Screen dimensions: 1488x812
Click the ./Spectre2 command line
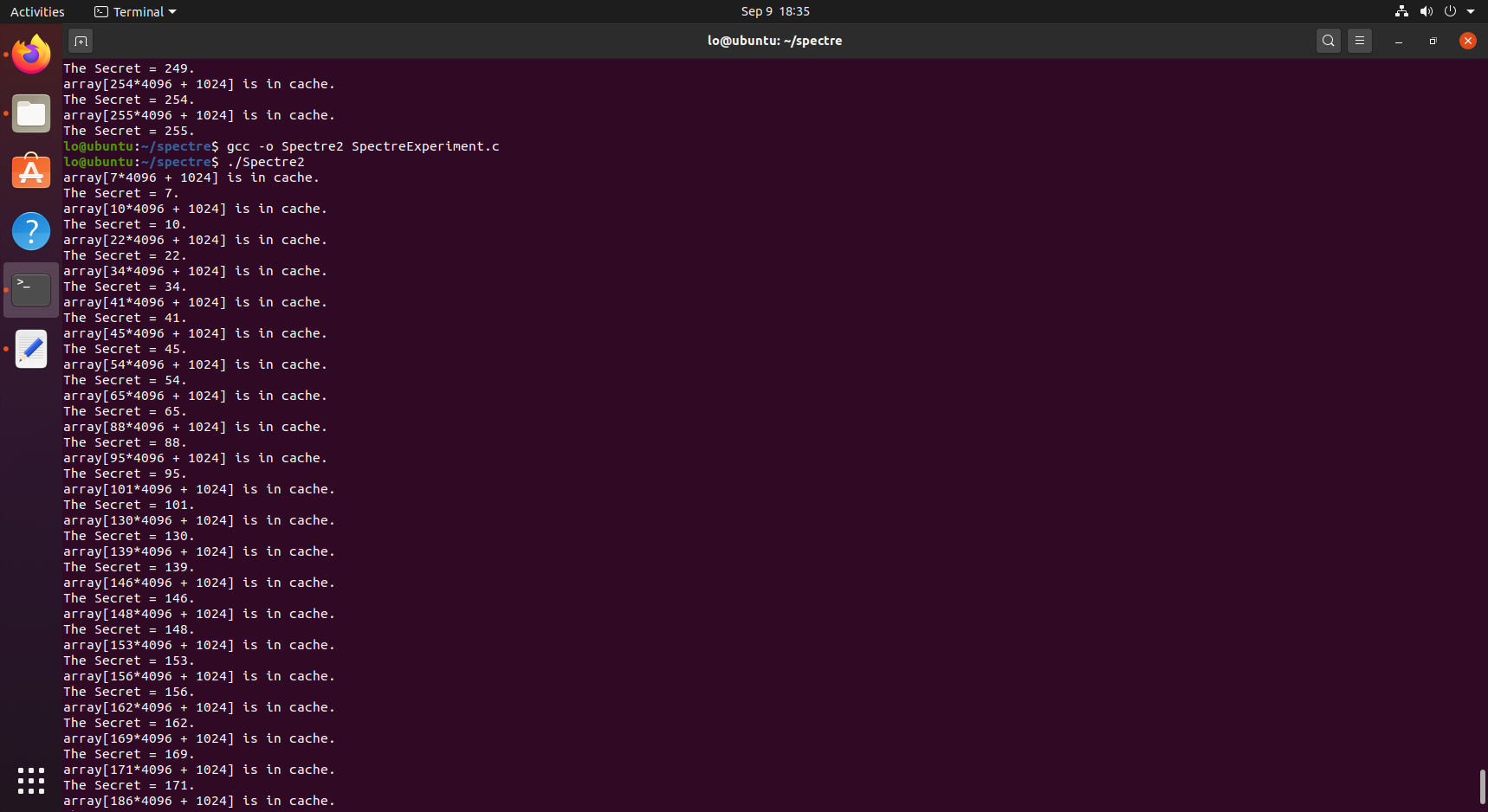tap(184, 162)
